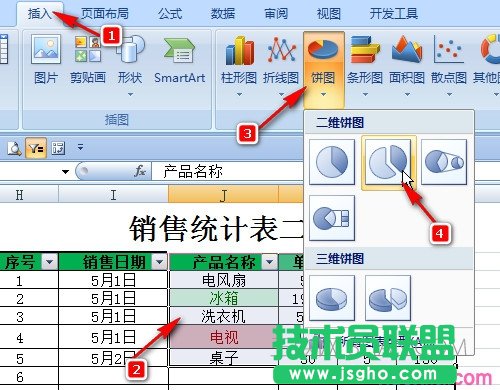Click the formula bar showing 产品名称
The image size is (500, 390).
point(227,172)
